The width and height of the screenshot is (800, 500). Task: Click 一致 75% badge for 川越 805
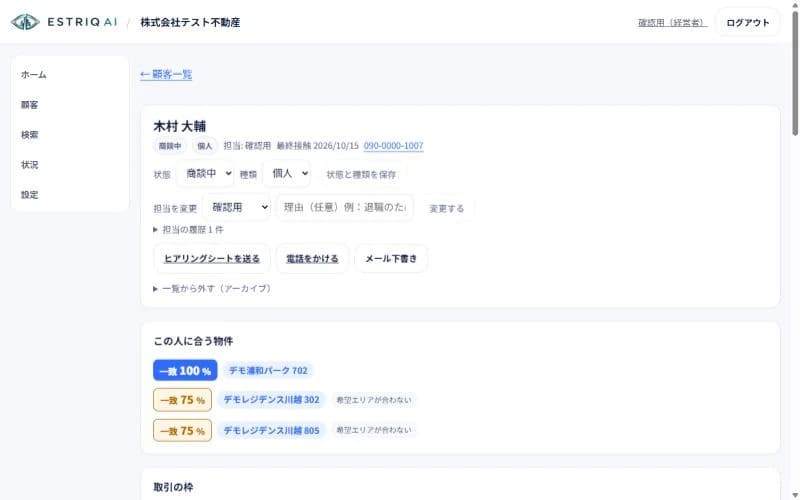tap(182, 431)
